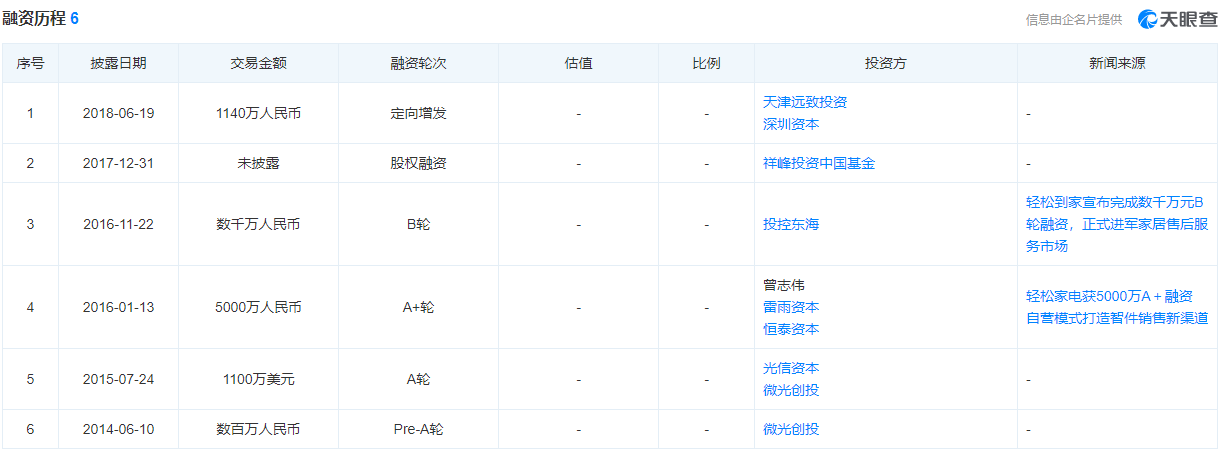Image resolution: width=1226 pixels, height=449 pixels.
Task: Open the 轻松家电获5000万A+融资 news link
Action: point(1116,307)
